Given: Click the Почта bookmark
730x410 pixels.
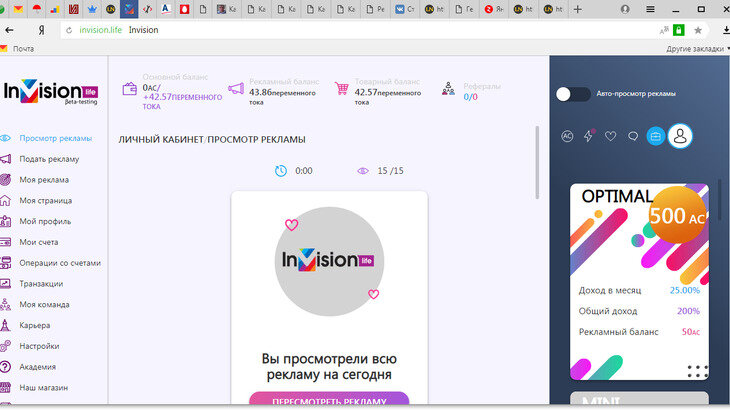Looking at the screenshot, I should 18,49.
